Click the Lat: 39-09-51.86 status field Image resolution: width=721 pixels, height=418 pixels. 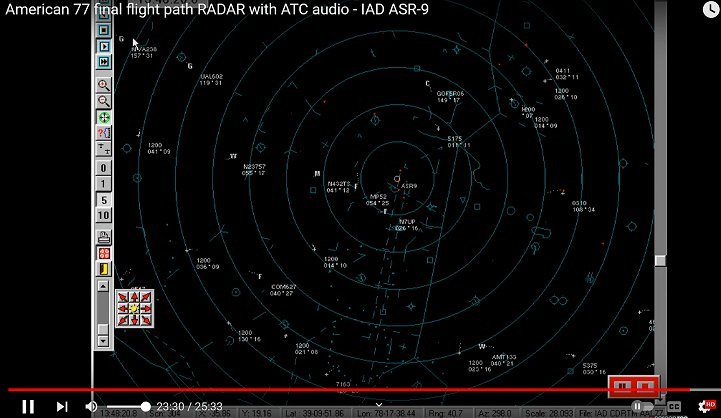tap(315, 413)
